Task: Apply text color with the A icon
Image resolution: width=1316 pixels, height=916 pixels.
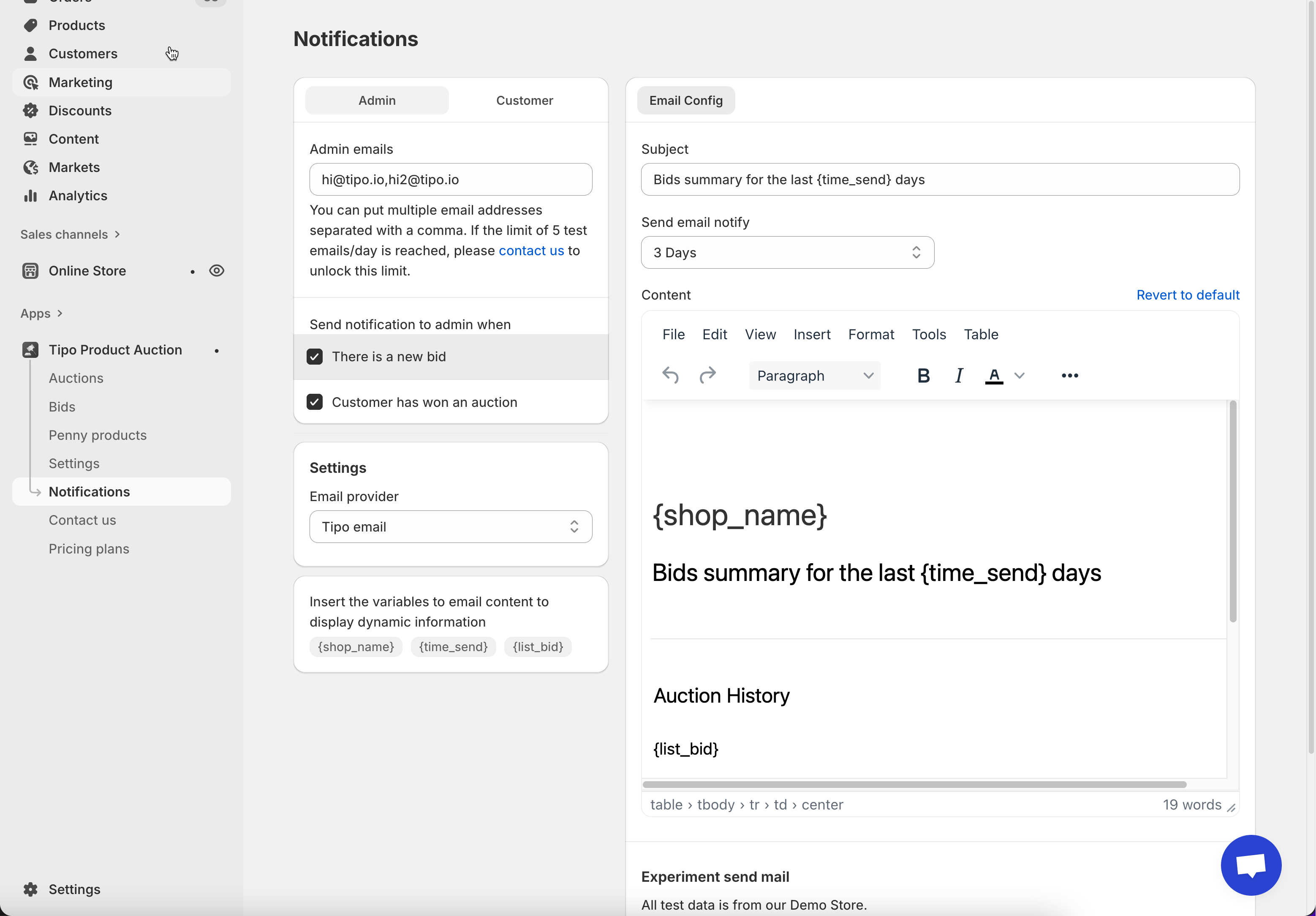Action: click(x=994, y=376)
